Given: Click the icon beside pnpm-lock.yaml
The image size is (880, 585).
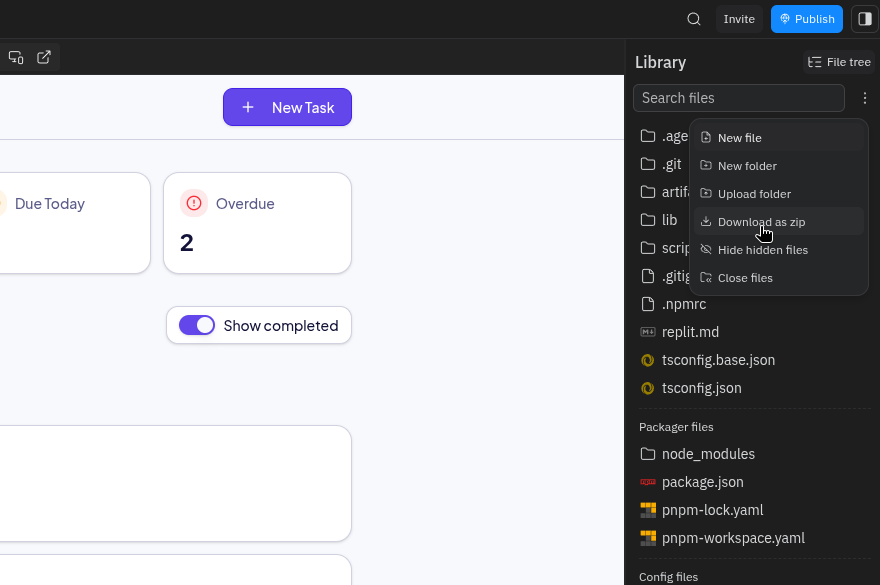Looking at the screenshot, I should coord(648,510).
